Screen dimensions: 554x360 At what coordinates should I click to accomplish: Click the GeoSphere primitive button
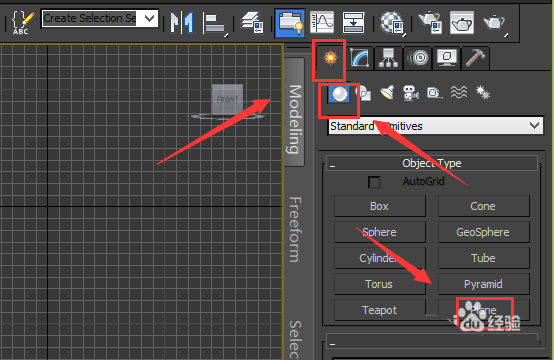tap(484, 232)
